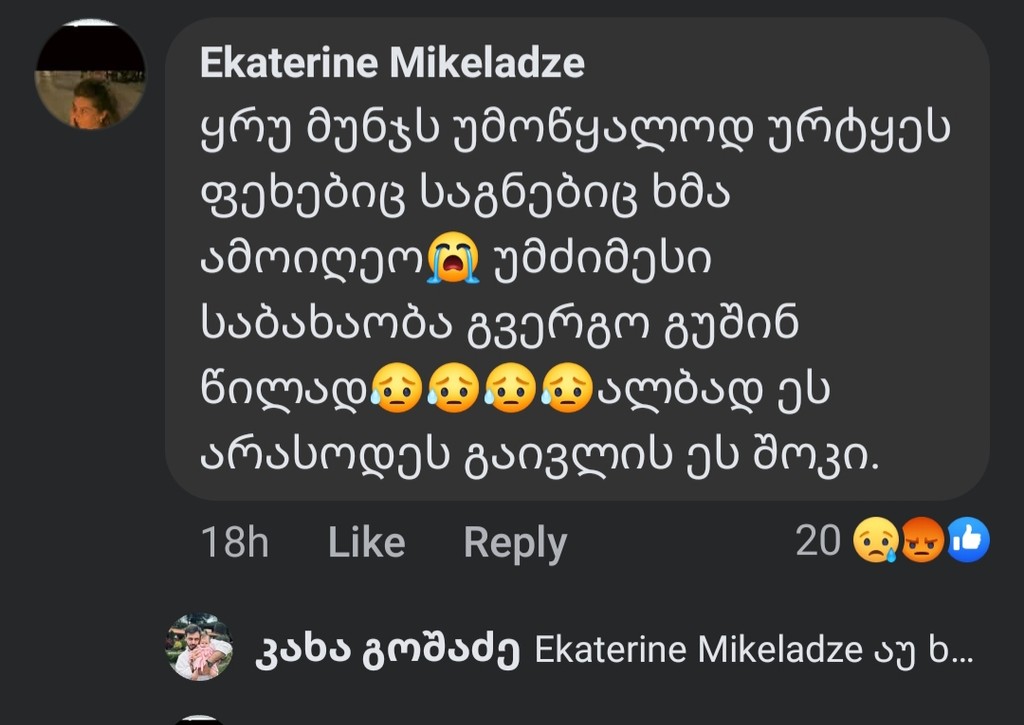Show who reacted via the 20 count
This screenshot has width=1024, height=725.
click(x=817, y=541)
